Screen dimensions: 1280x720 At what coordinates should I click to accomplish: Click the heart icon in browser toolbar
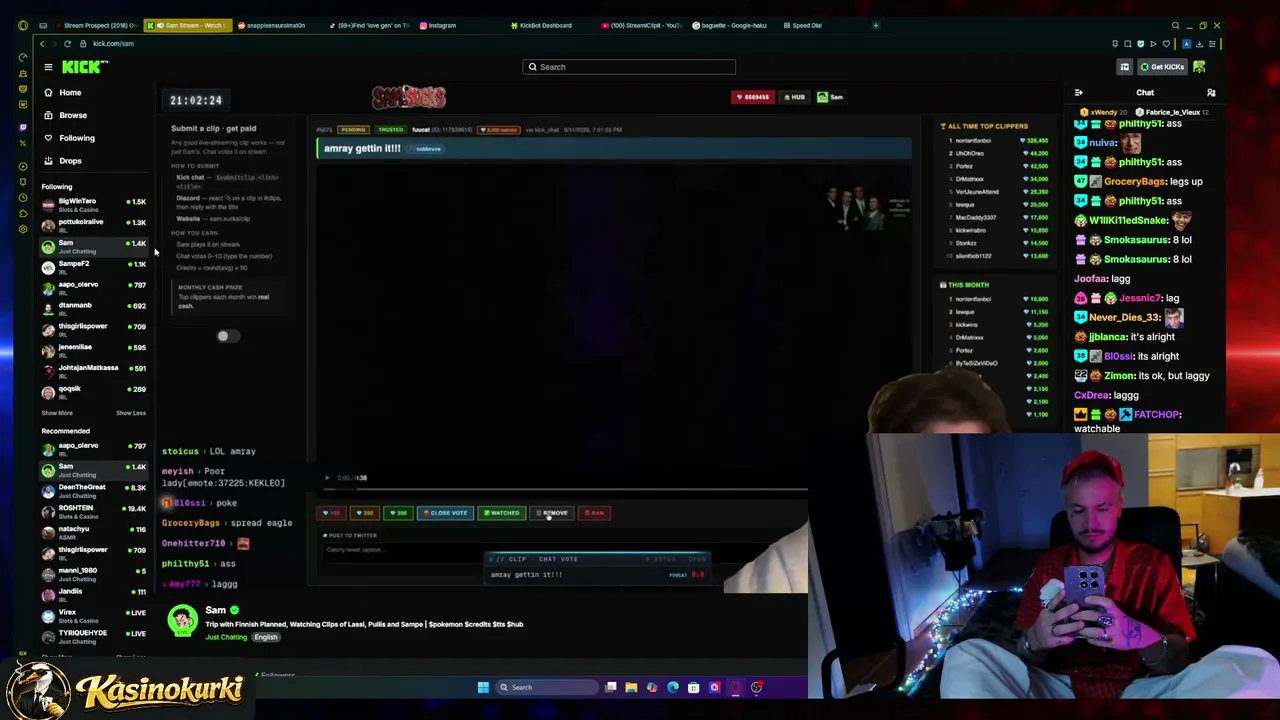pos(1165,44)
